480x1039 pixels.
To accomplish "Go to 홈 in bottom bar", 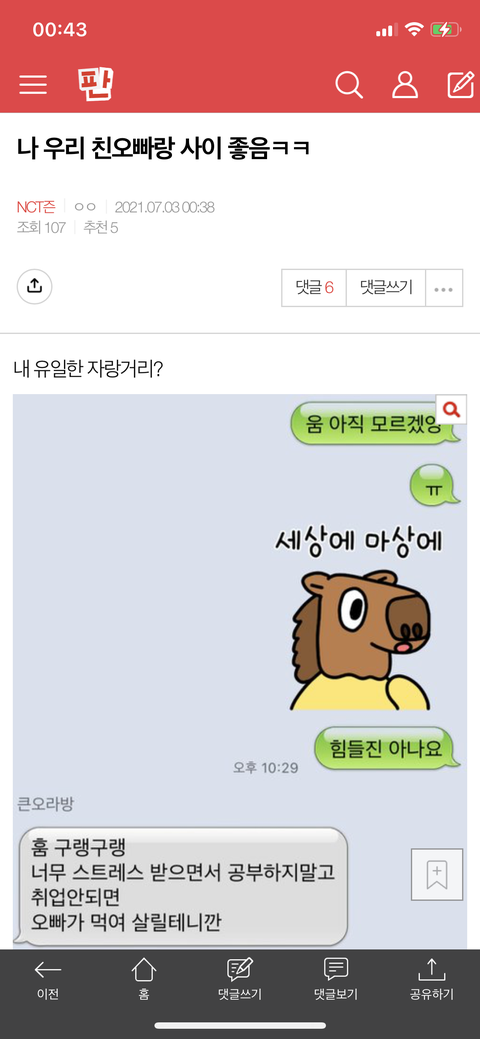I will [x=144, y=981].
